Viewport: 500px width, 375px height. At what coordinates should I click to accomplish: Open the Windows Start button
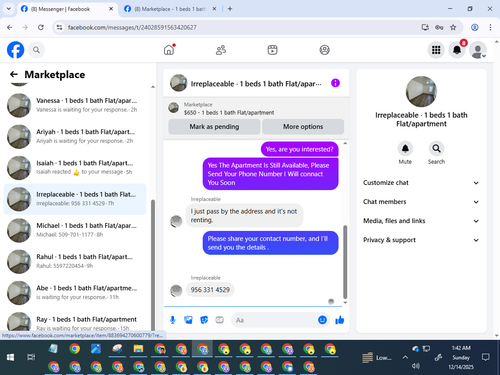point(10,358)
